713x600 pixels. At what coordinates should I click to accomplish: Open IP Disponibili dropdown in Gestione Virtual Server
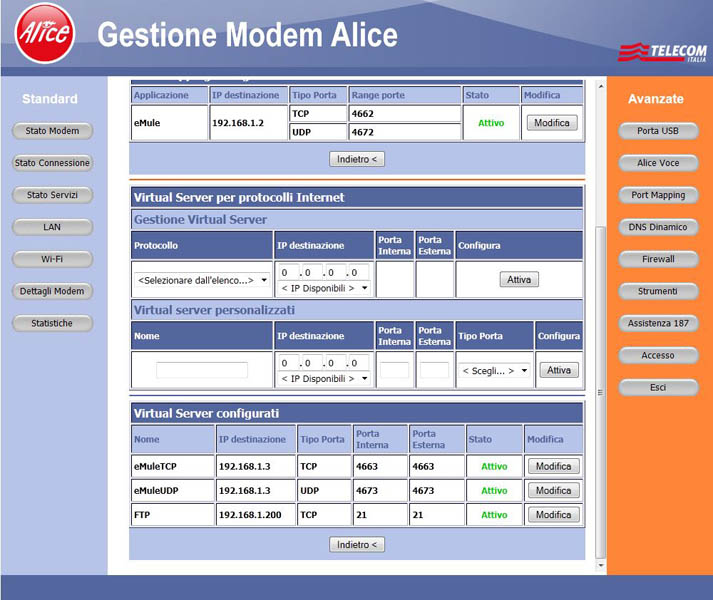point(323,288)
